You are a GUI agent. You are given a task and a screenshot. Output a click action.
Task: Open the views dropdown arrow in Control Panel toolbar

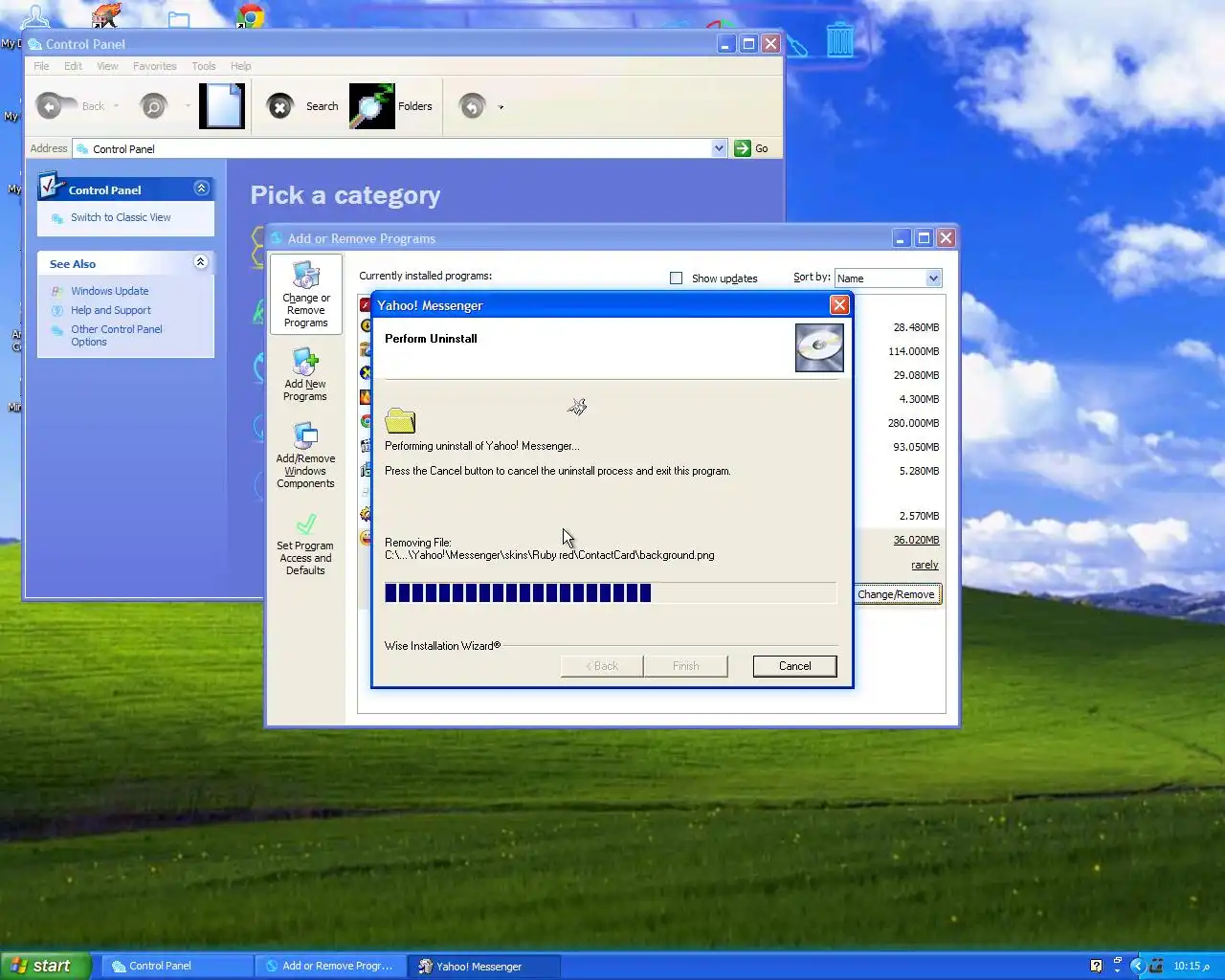(501, 106)
